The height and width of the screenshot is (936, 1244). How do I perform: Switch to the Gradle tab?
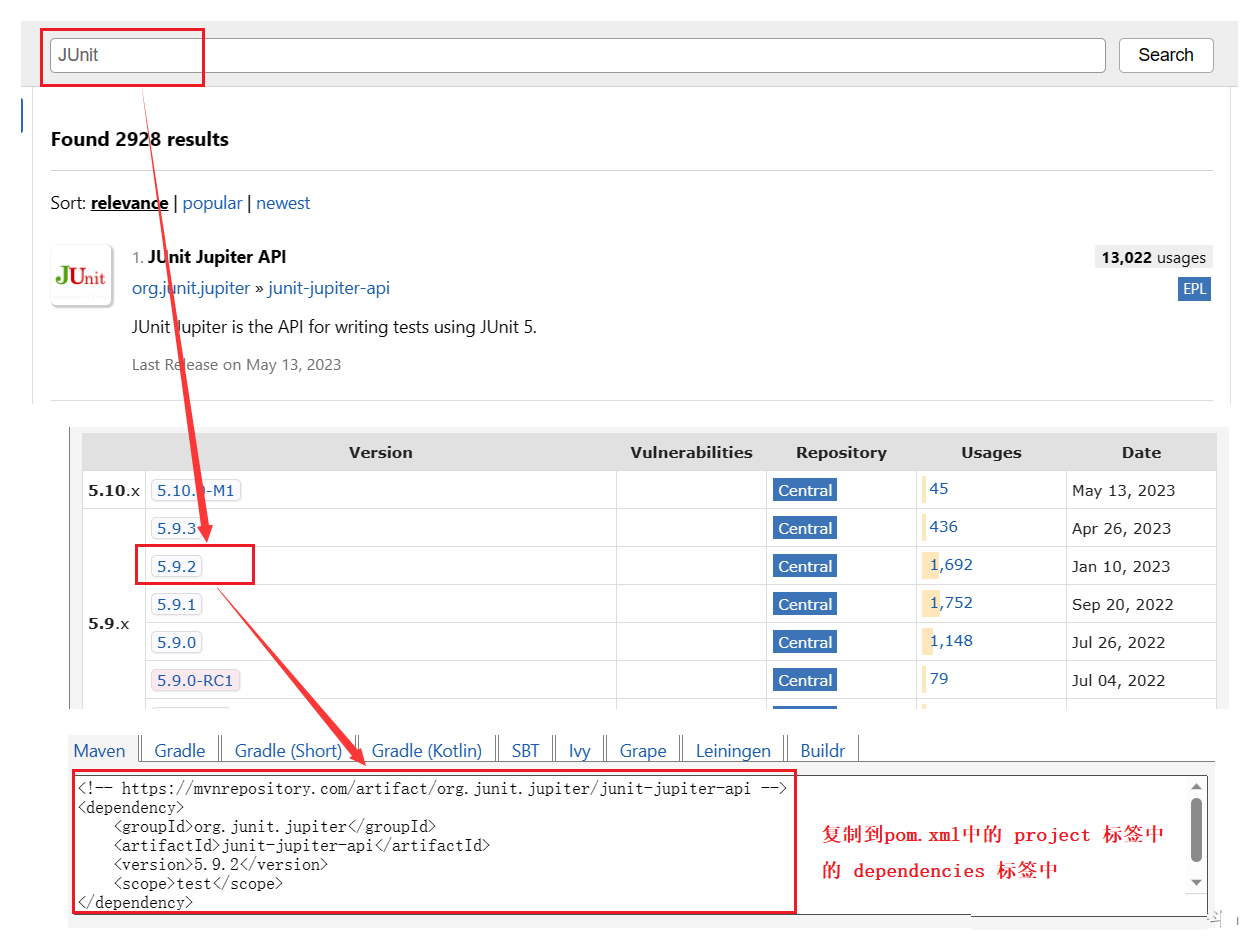click(x=180, y=750)
